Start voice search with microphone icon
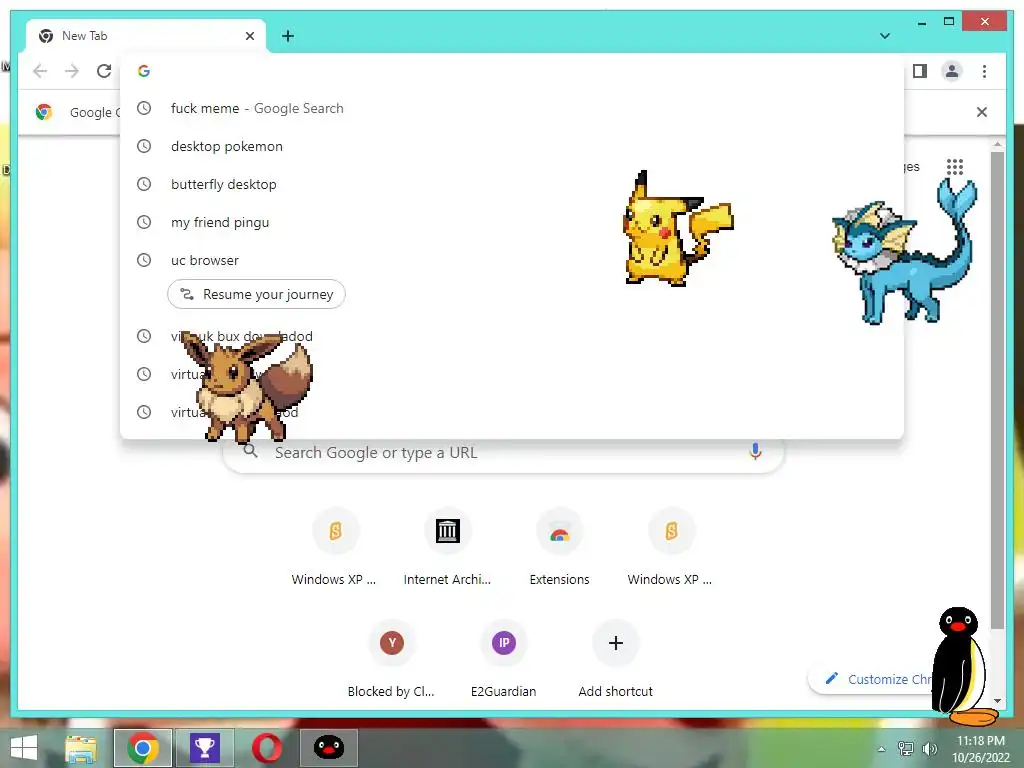This screenshot has width=1024, height=768. [x=755, y=451]
